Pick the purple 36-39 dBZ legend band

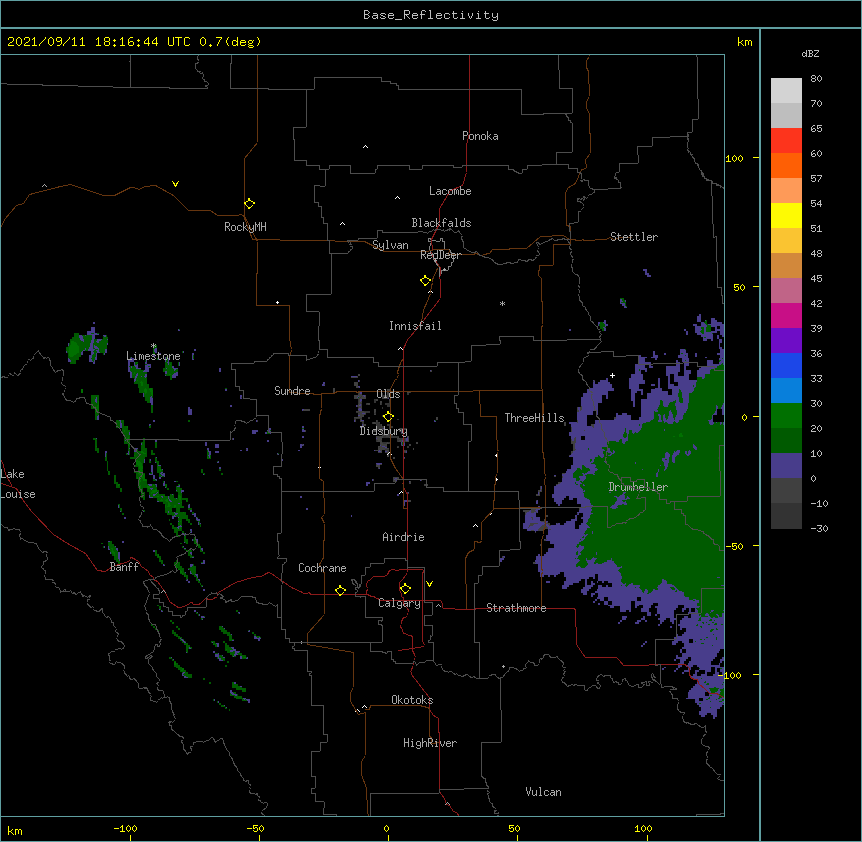tap(786, 341)
